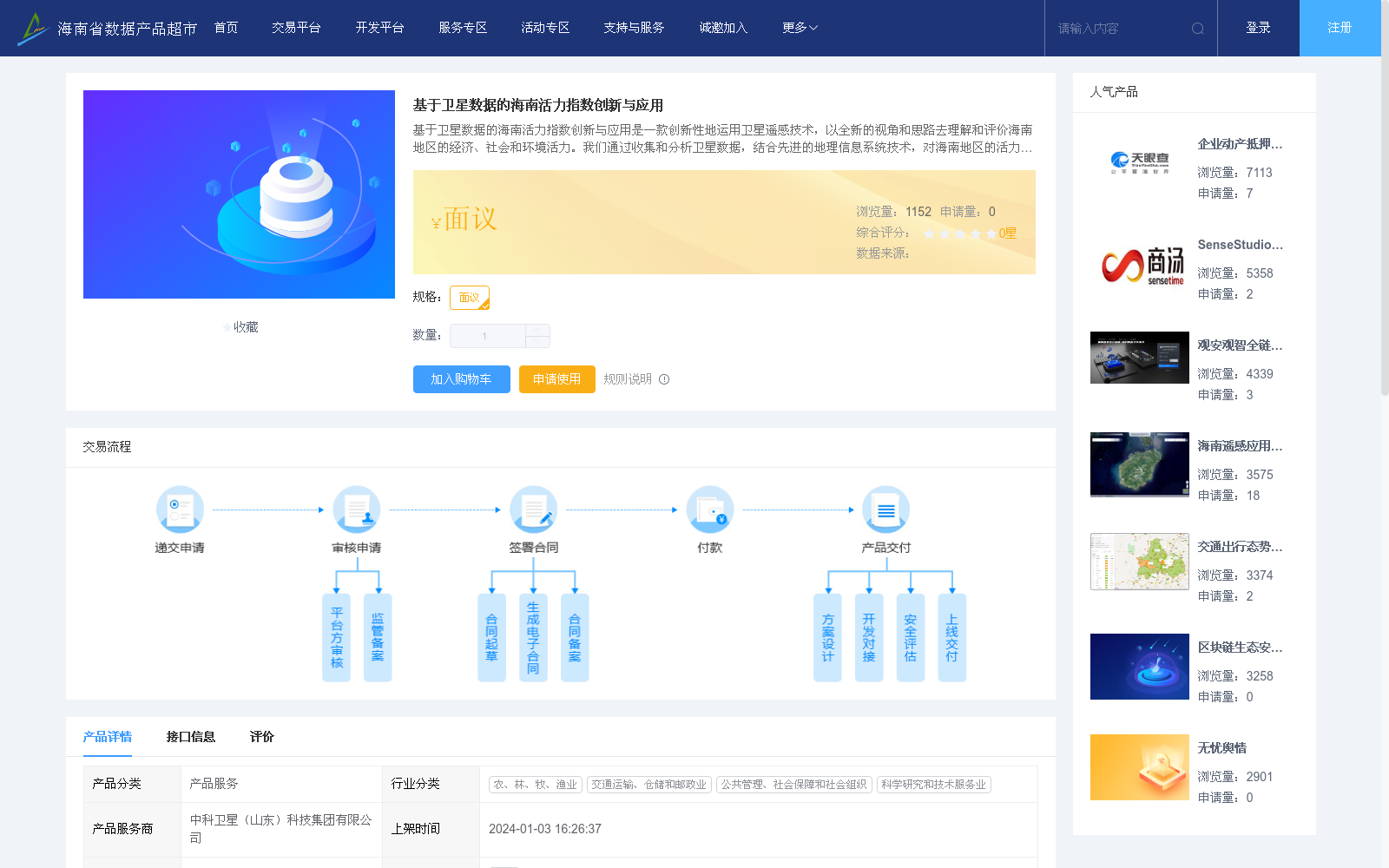This screenshot has width=1389, height=868.
Task: Click the rating stars in 综合评分
Action: pyautogui.click(x=959, y=233)
